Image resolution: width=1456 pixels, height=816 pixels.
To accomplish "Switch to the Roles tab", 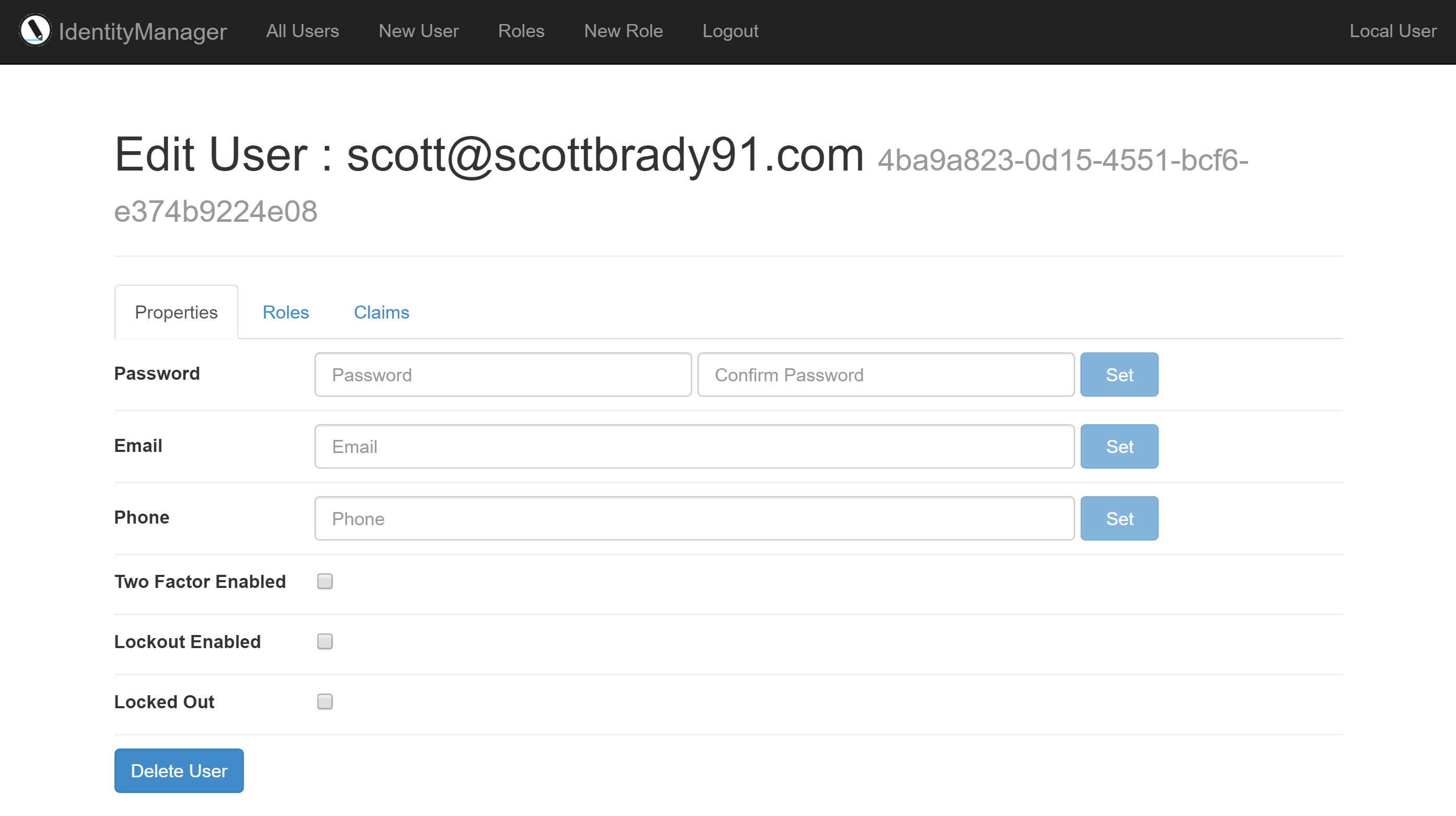I will [x=285, y=312].
